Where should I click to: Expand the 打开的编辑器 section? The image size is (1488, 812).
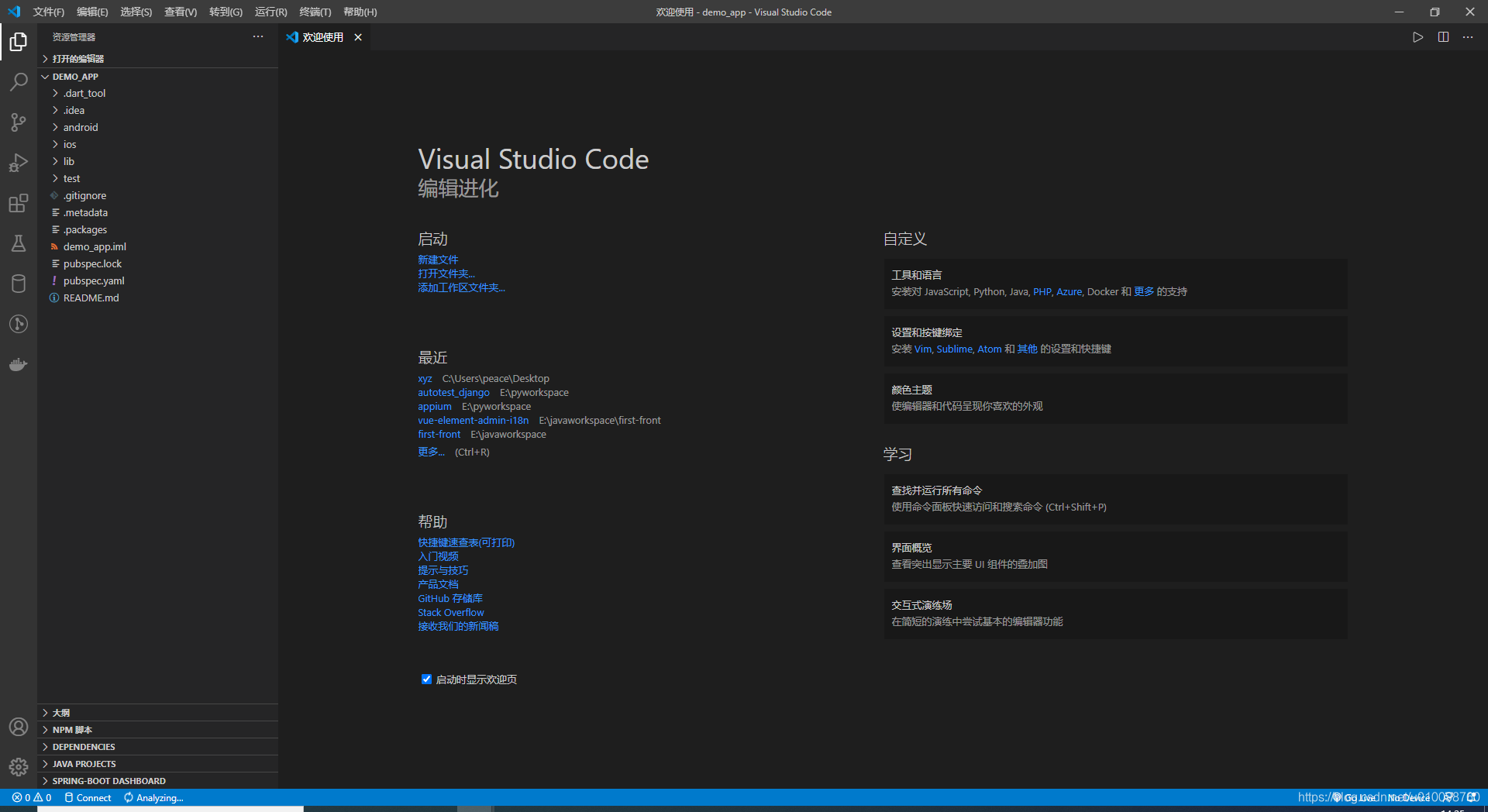157,59
